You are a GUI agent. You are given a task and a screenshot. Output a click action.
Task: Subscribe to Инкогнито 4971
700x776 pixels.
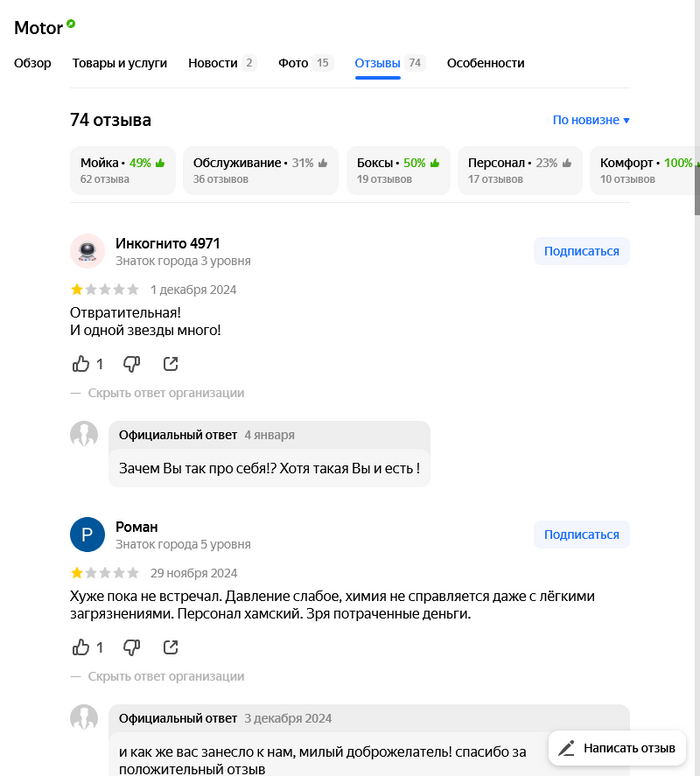point(581,251)
